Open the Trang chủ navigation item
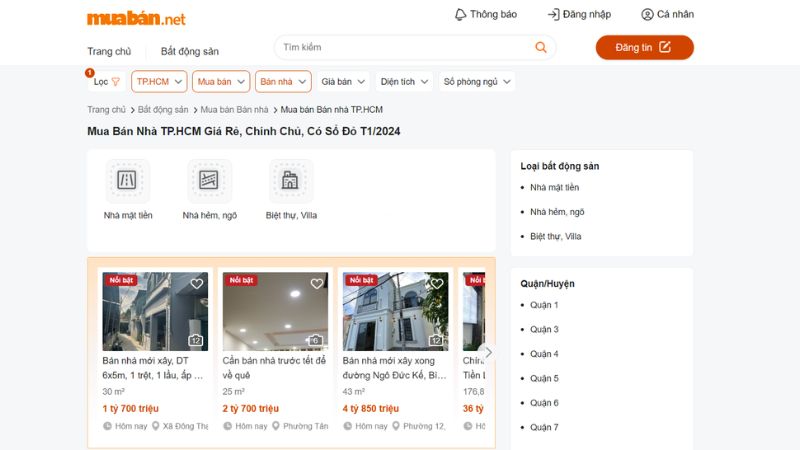The width and height of the screenshot is (800, 450). [x=109, y=51]
